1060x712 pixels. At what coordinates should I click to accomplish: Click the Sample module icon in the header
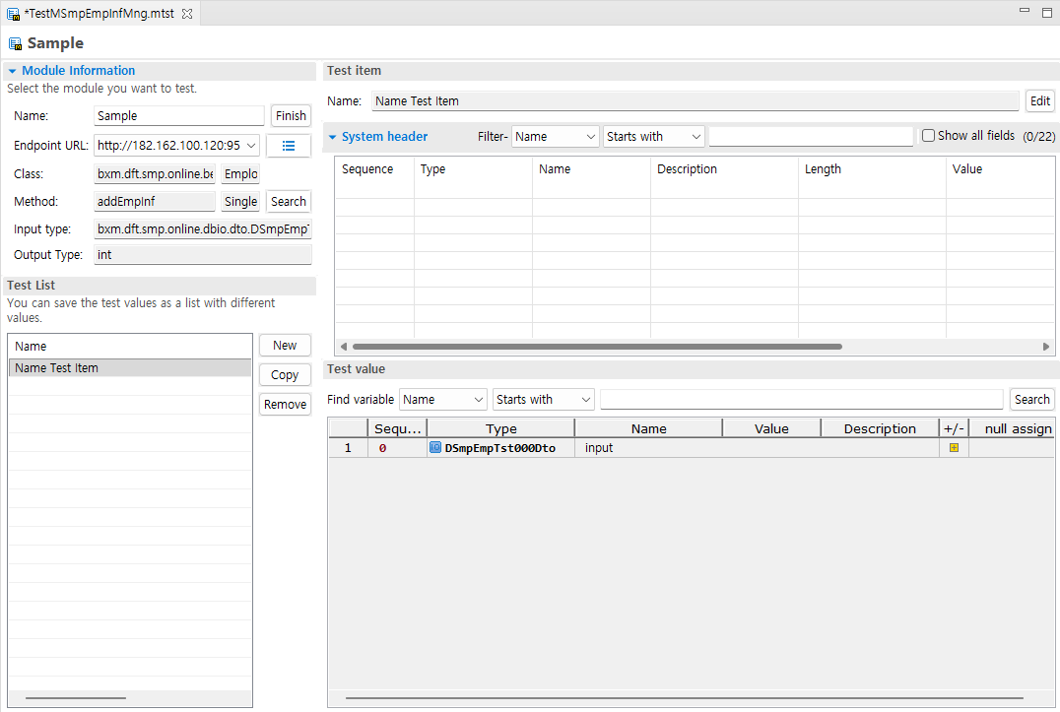(14, 44)
